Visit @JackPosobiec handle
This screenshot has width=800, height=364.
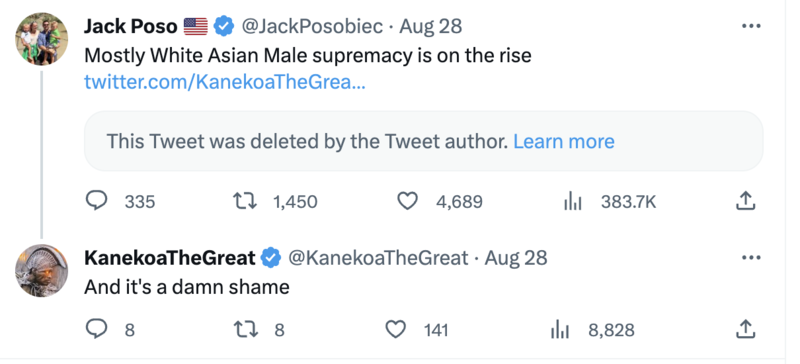[x=311, y=27]
